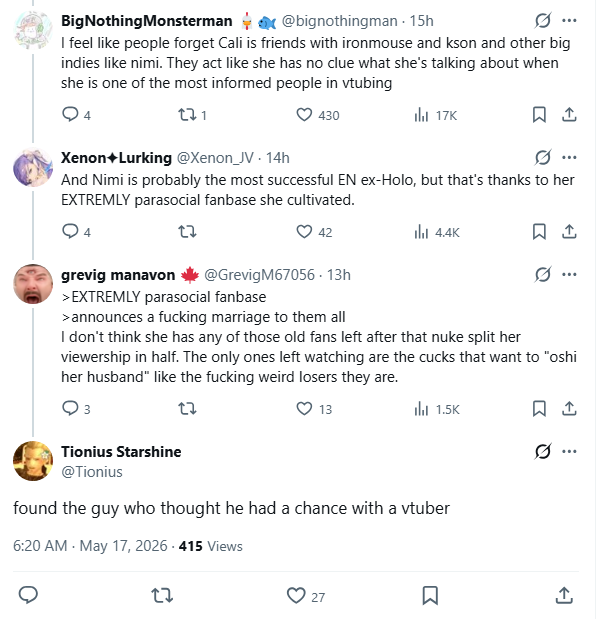Viewport: 598px width, 619px height.
Task: Open @Xenon_JV profile handle link
Action: [215, 158]
